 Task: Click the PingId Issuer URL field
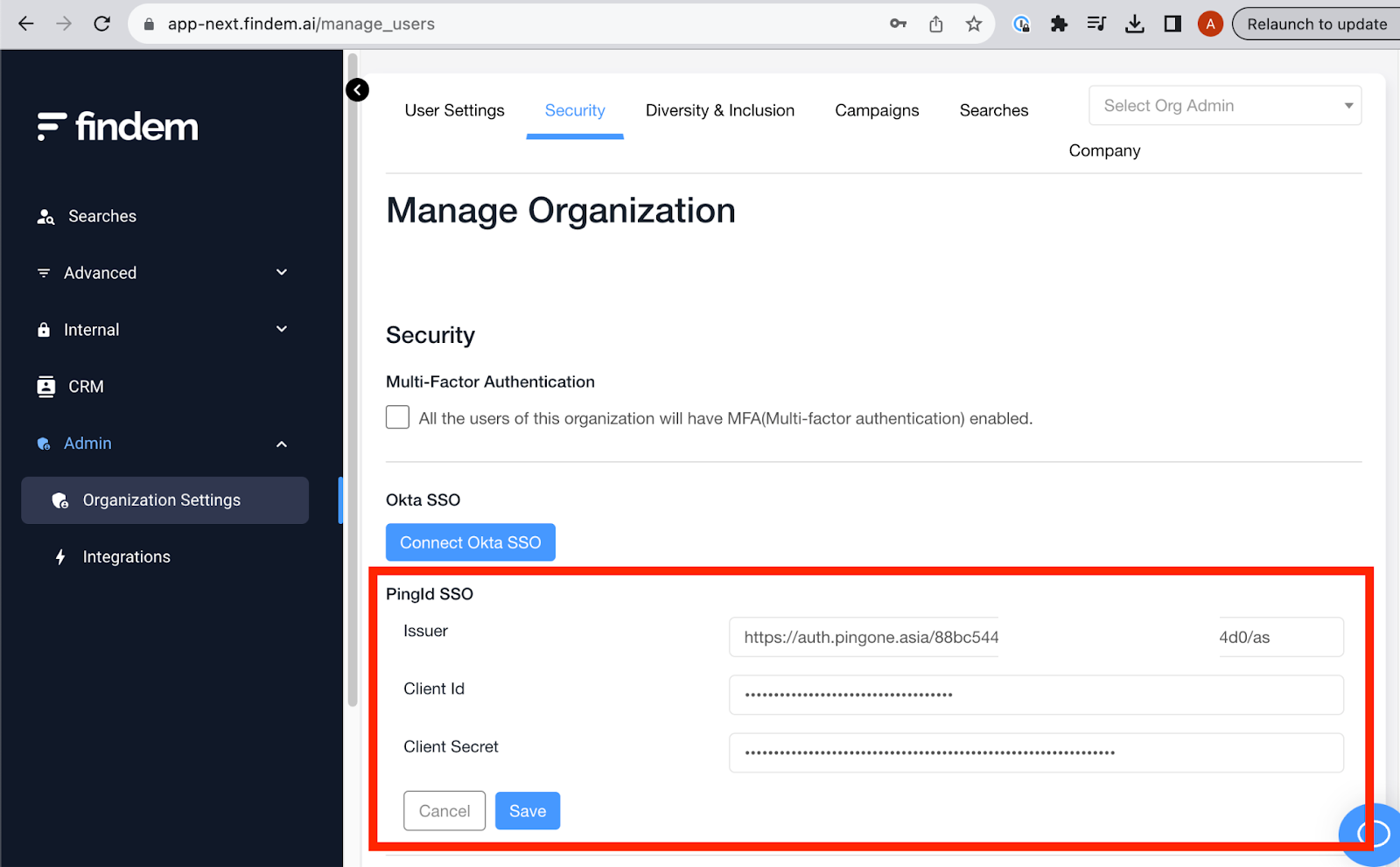point(1036,637)
